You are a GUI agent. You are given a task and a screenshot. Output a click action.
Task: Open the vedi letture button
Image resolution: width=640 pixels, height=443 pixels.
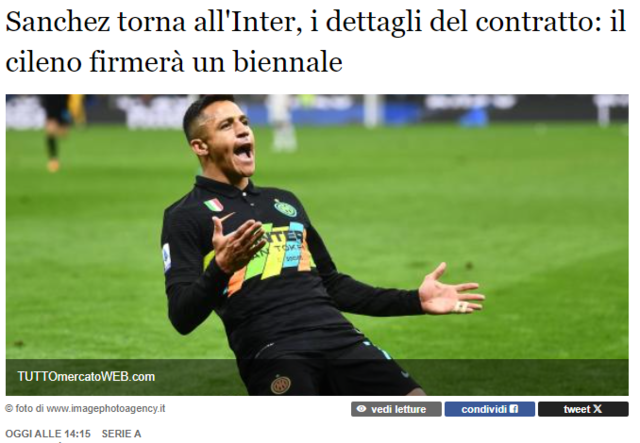[x=396, y=409]
